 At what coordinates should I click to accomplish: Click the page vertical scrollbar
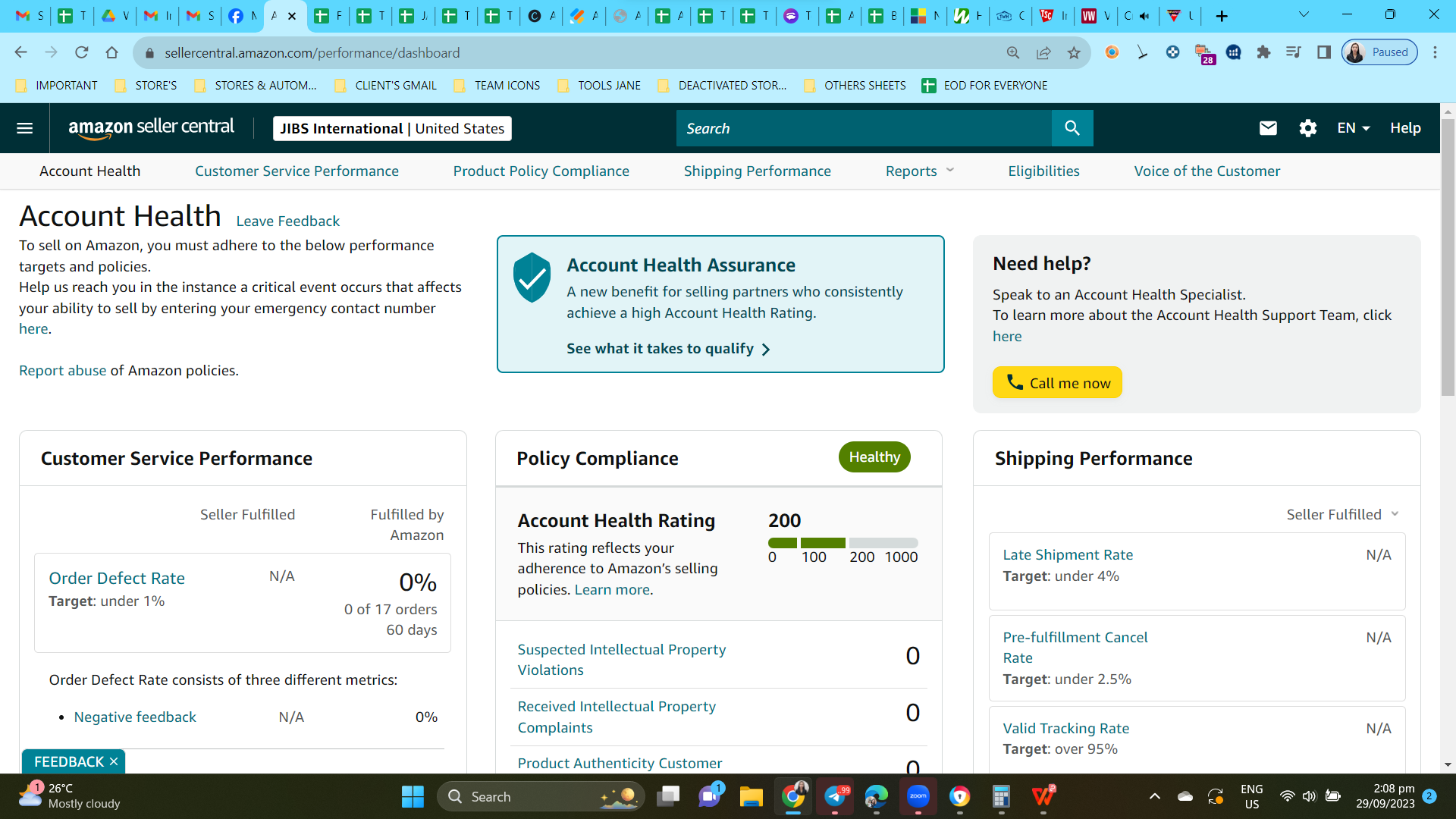click(x=1448, y=258)
